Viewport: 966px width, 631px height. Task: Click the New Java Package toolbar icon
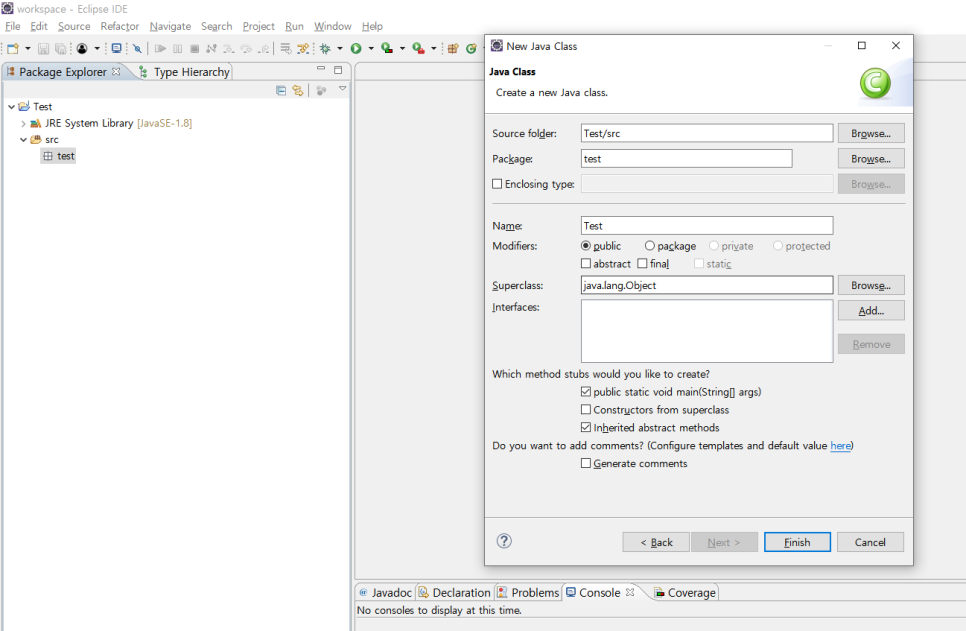coord(453,49)
